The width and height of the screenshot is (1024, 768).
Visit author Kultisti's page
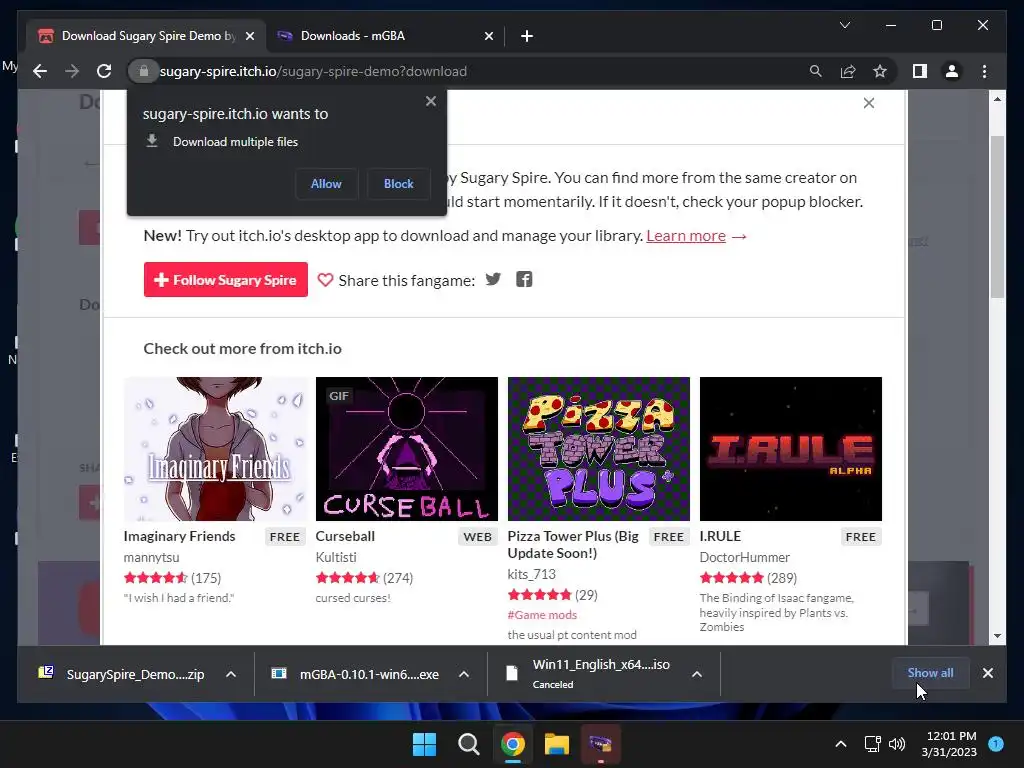click(x=336, y=557)
